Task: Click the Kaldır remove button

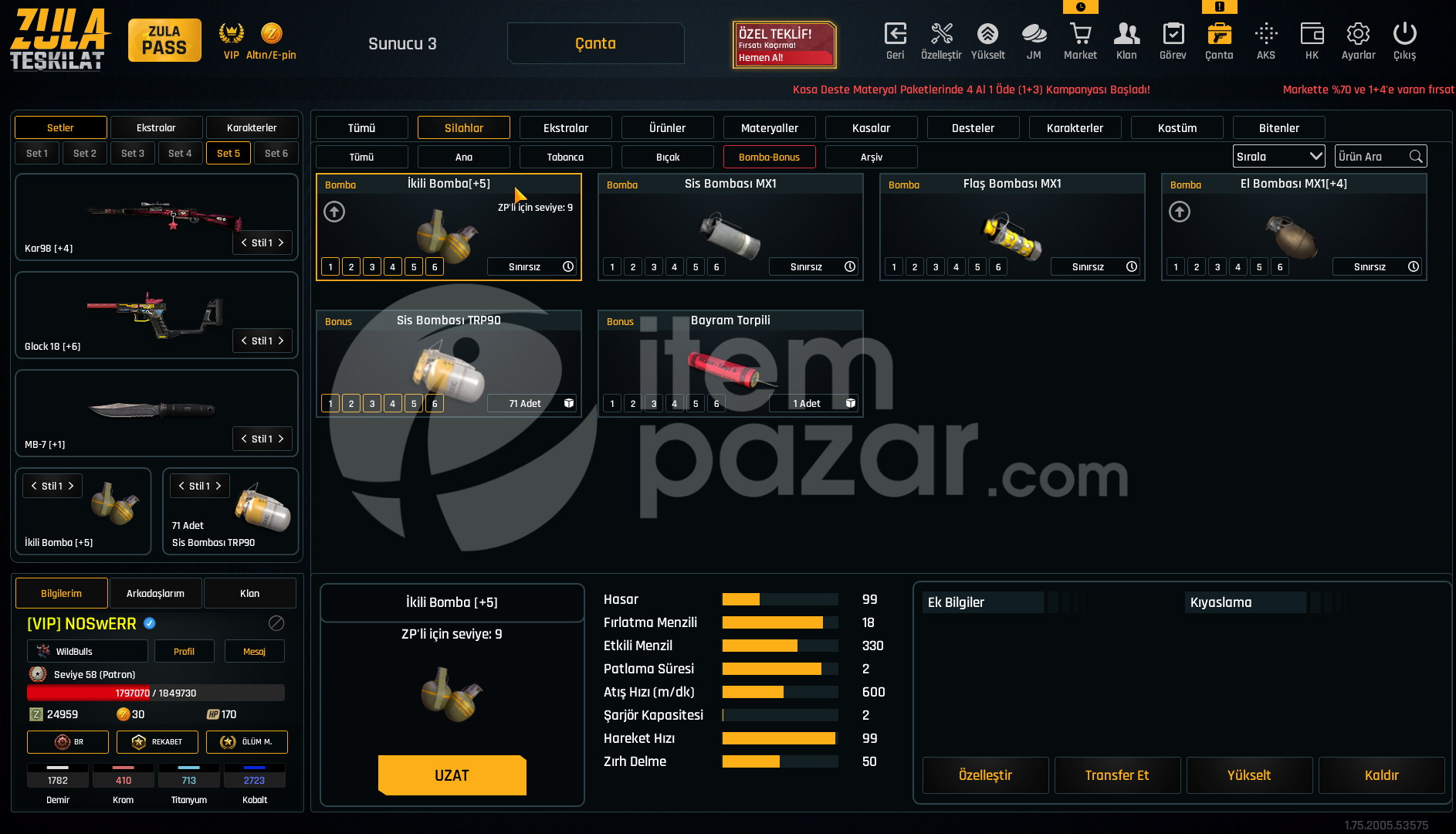Action: (x=1382, y=775)
